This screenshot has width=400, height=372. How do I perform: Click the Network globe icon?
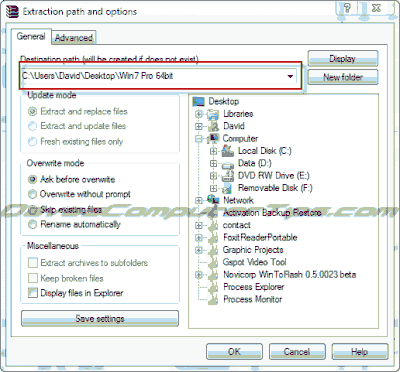click(x=213, y=200)
